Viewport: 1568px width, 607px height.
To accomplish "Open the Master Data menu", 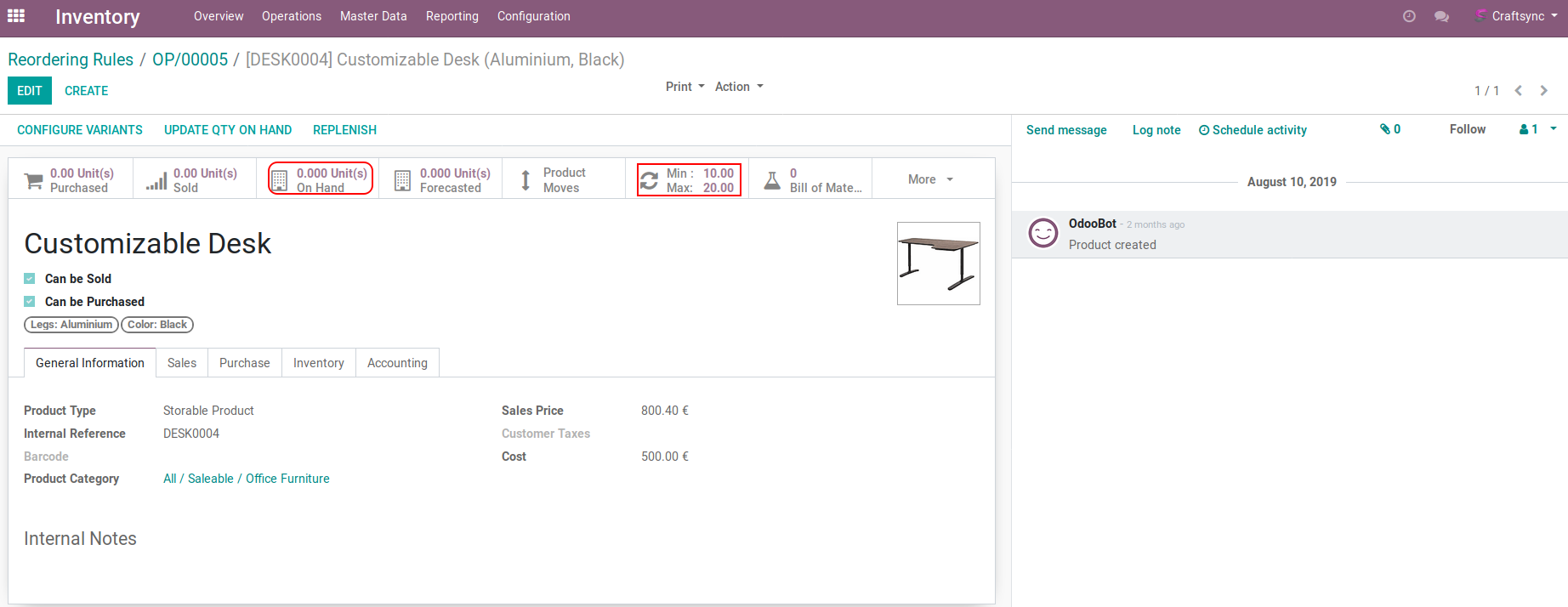I will pos(372,16).
